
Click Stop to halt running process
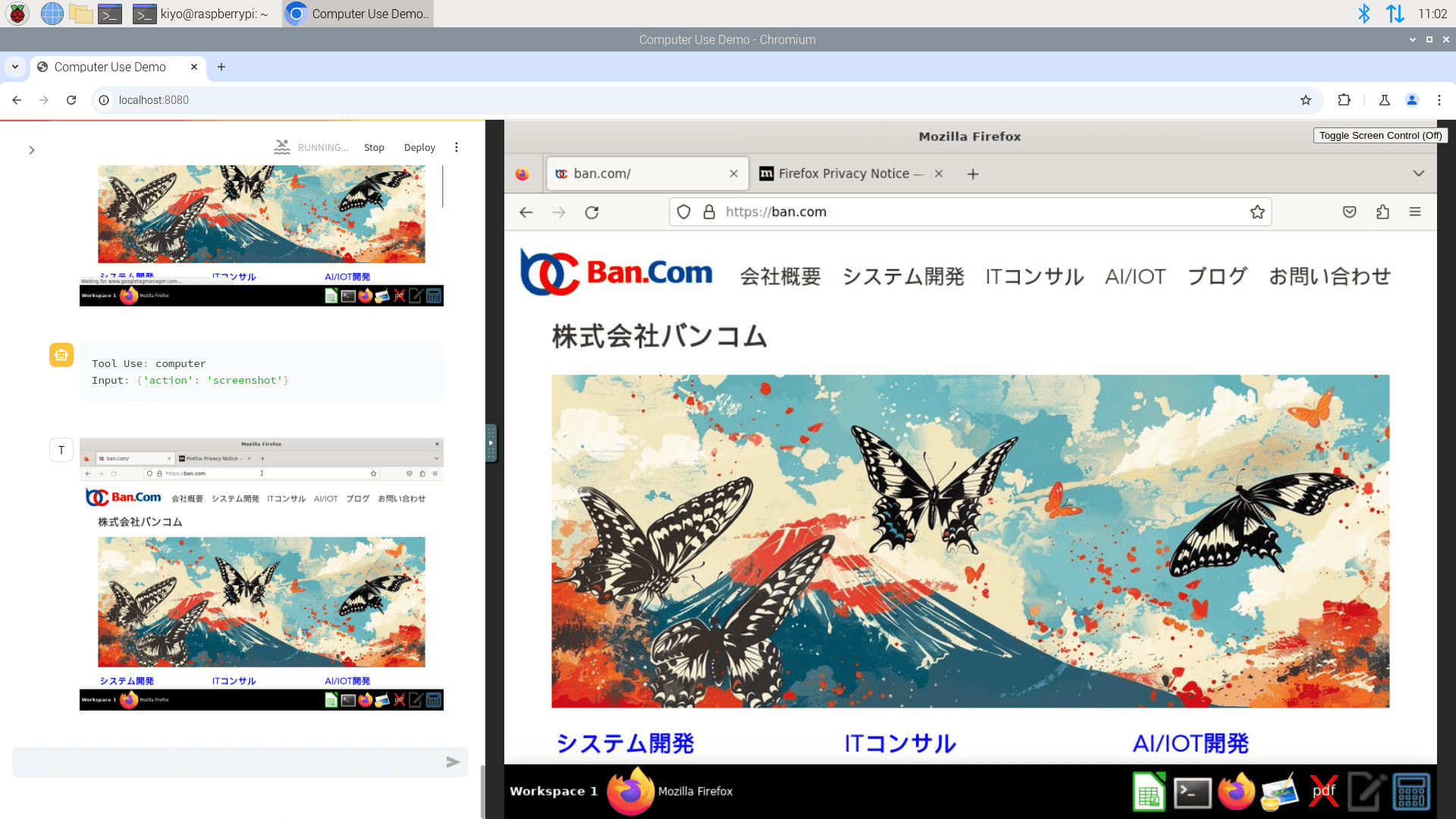pos(373,147)
